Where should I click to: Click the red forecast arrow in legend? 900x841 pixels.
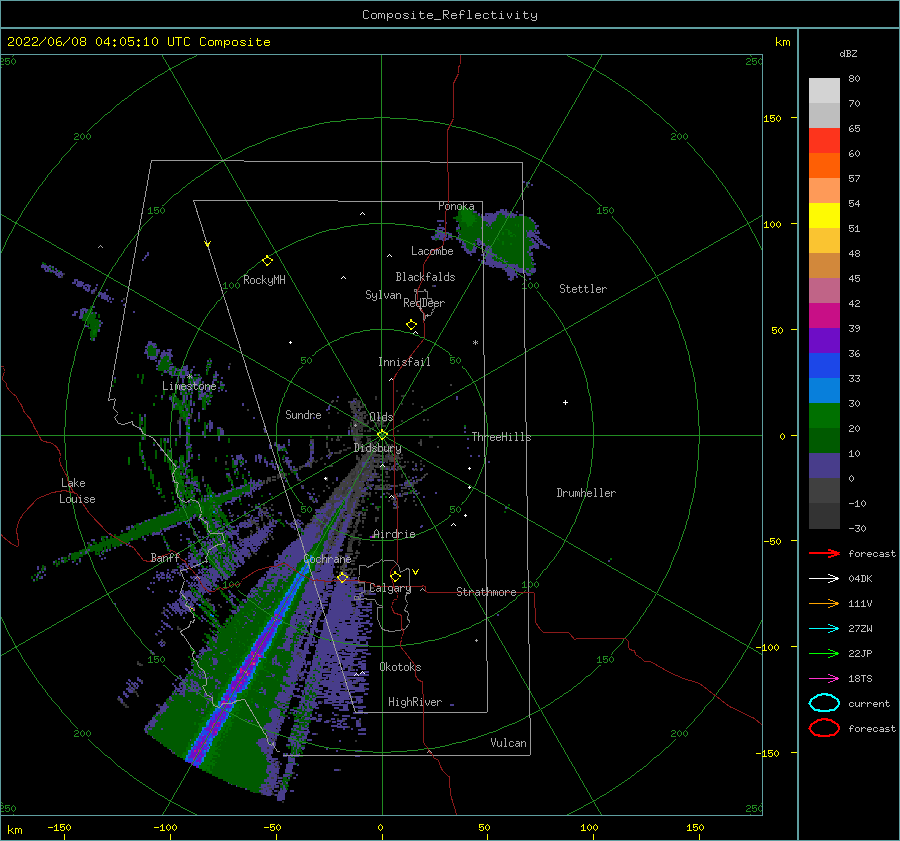(824, 553)
